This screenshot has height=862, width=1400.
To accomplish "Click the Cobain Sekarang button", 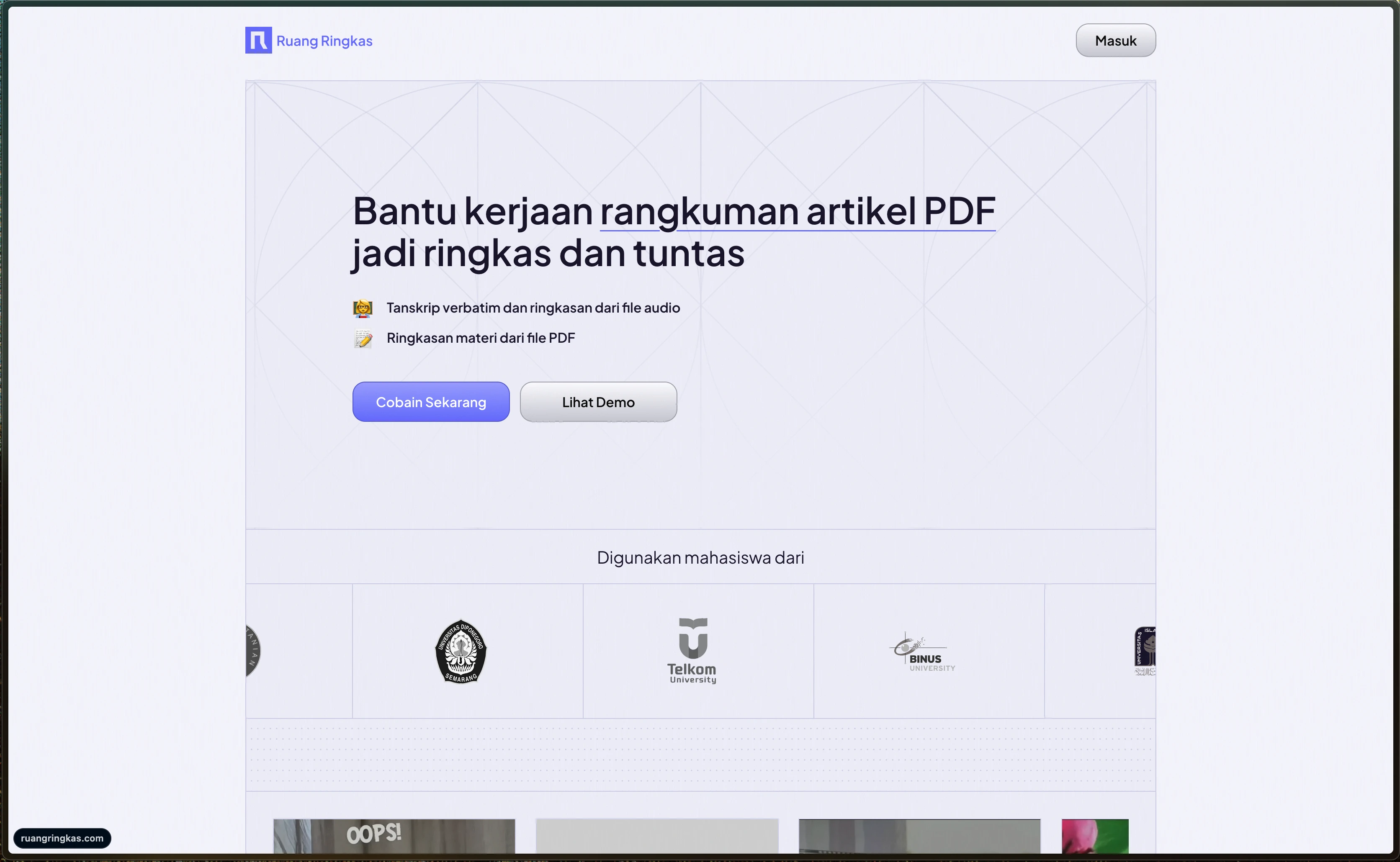I will [x=430, y=402].
